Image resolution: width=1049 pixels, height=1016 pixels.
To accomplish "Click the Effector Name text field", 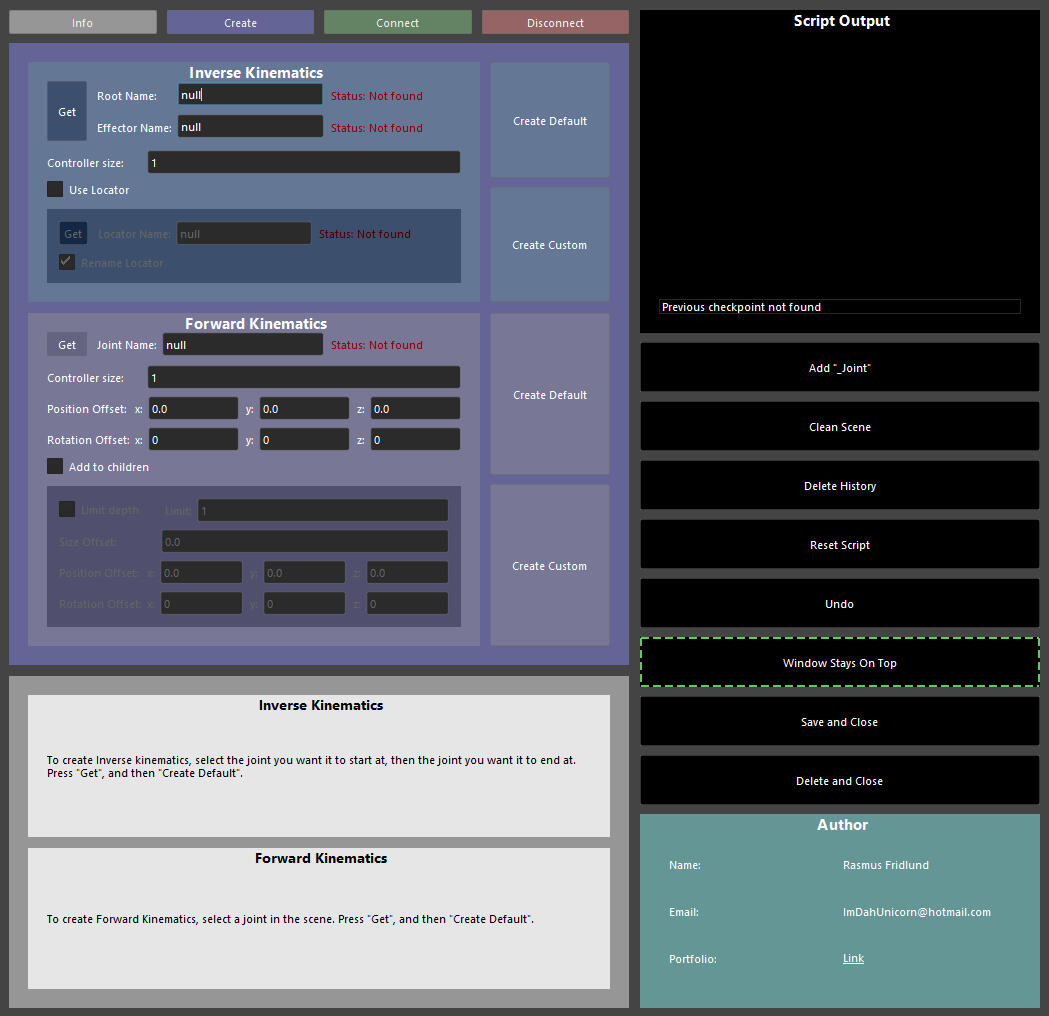I will click(x=250, y=127).
